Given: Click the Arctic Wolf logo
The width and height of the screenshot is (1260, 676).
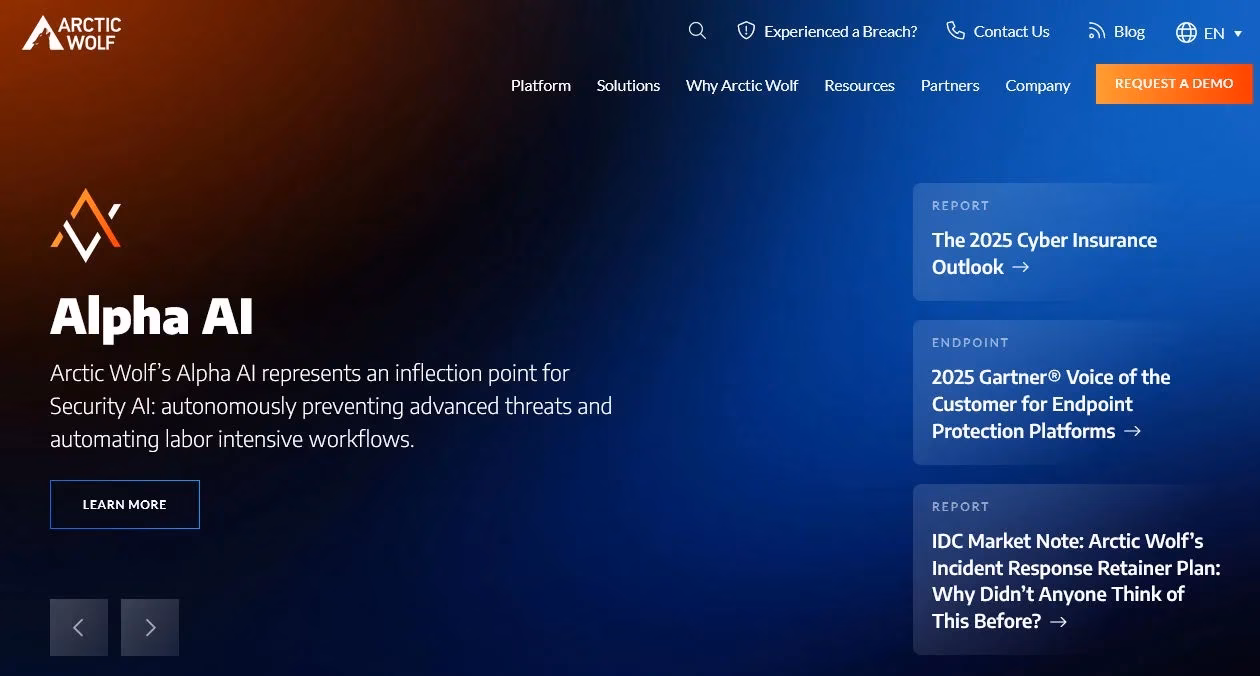Looking at the screenshot, I should (x=72, y=33).
